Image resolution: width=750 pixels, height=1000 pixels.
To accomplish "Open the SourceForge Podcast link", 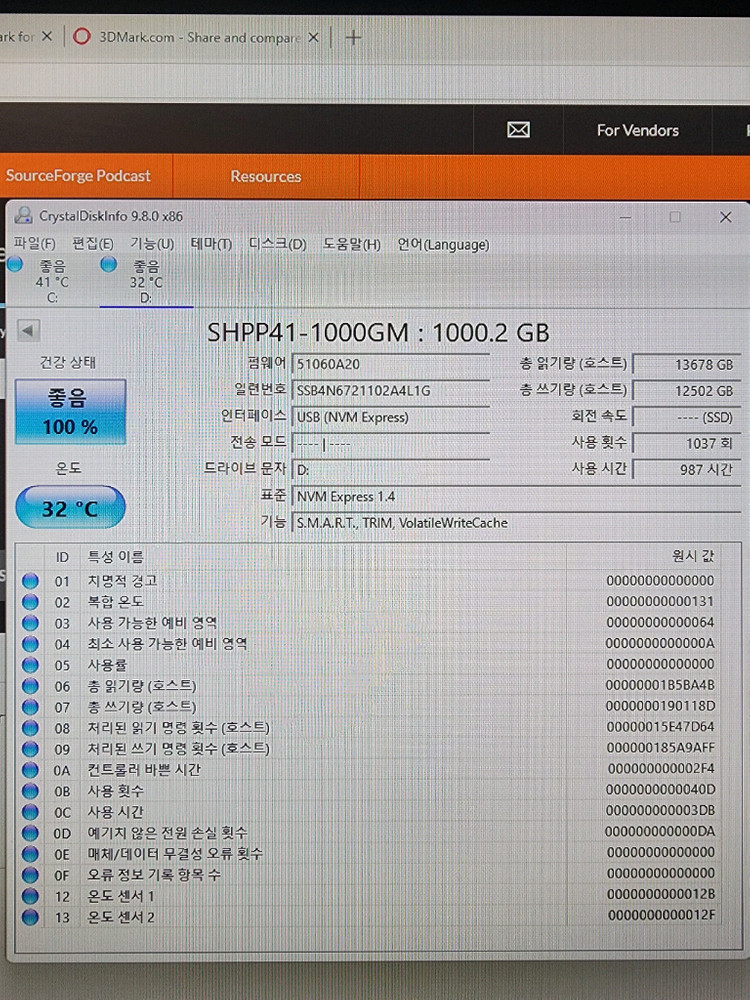I will point(78,175).
